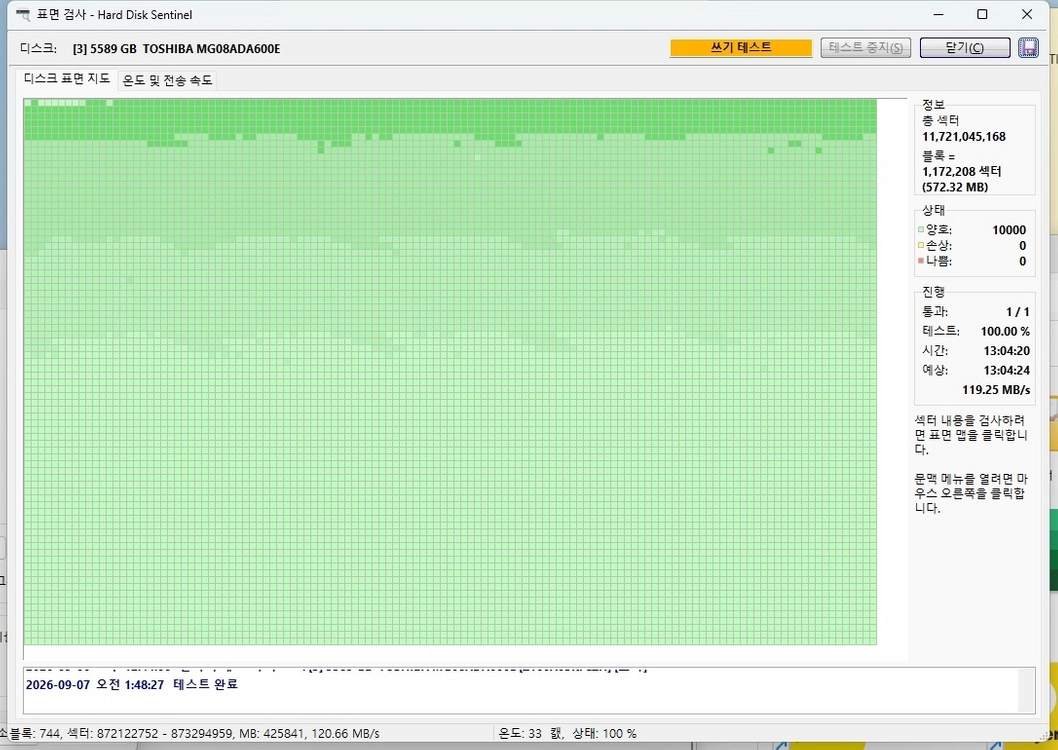Open the 온도 및 전송 속도 tab
1058x750 pixels.
tap(167, 80)
